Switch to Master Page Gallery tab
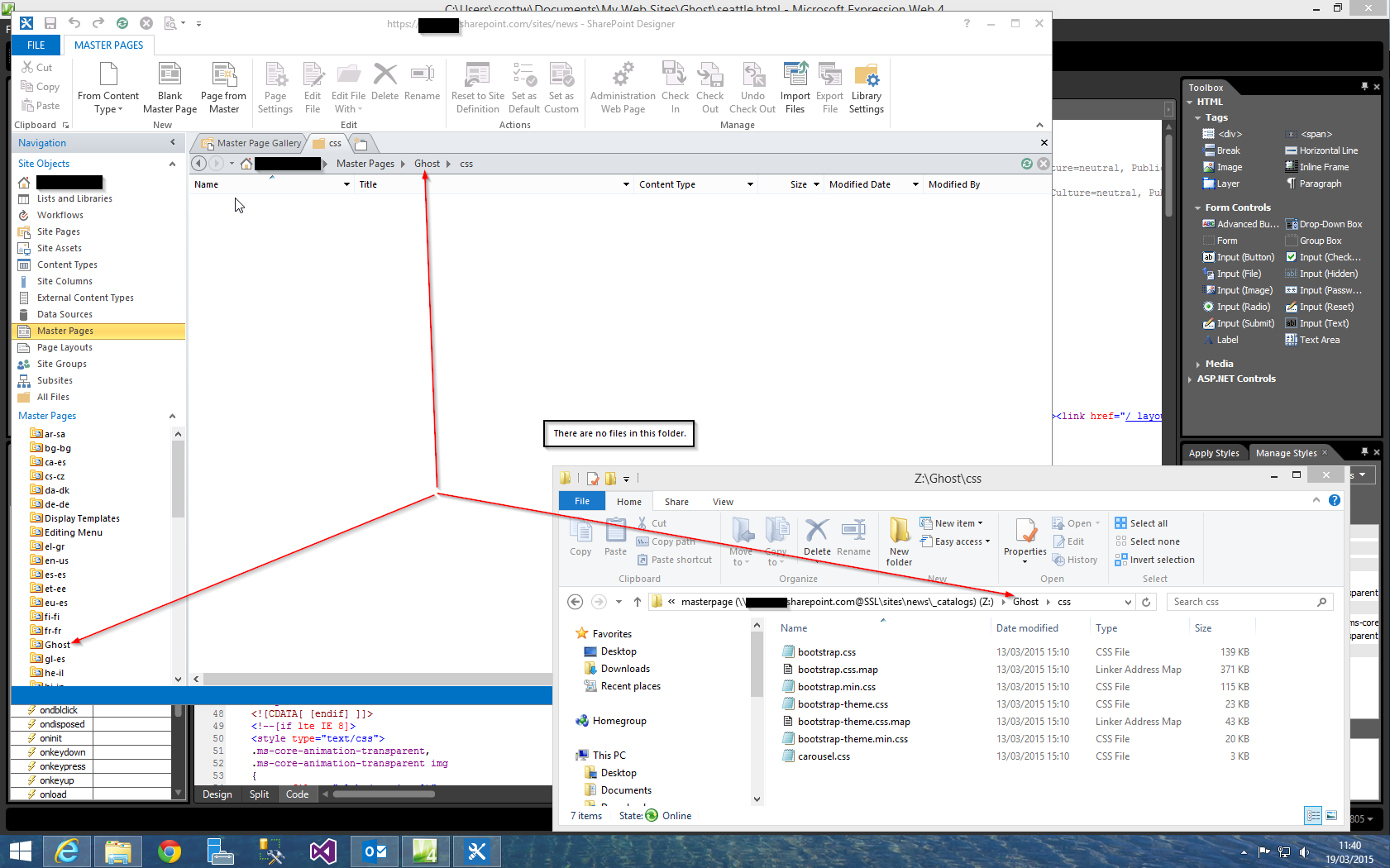This screenshot has width=1390, height=868. tap(251, 143)
